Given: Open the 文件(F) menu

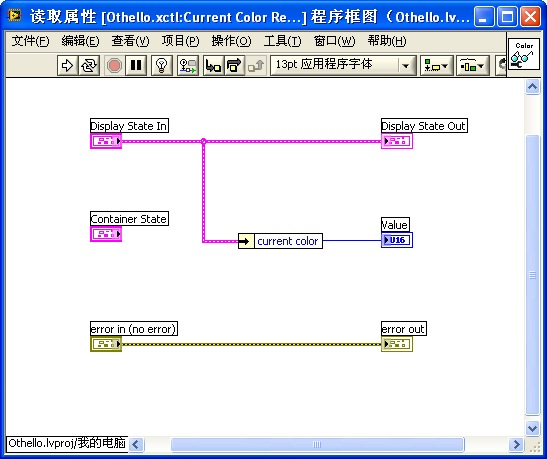Looking at the screenshot, I should 30,41.
